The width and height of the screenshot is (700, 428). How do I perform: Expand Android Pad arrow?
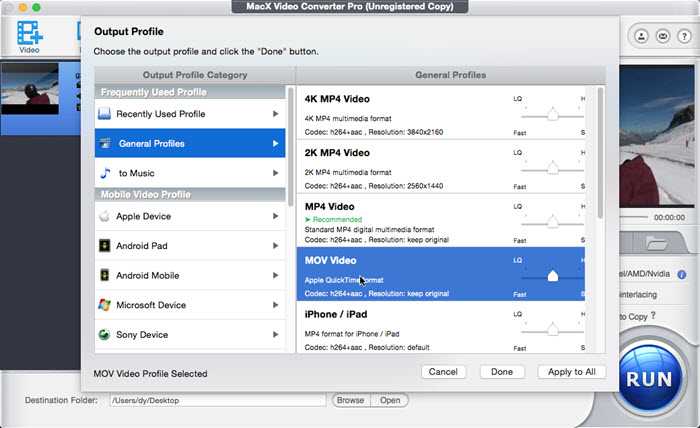(275, 245)
